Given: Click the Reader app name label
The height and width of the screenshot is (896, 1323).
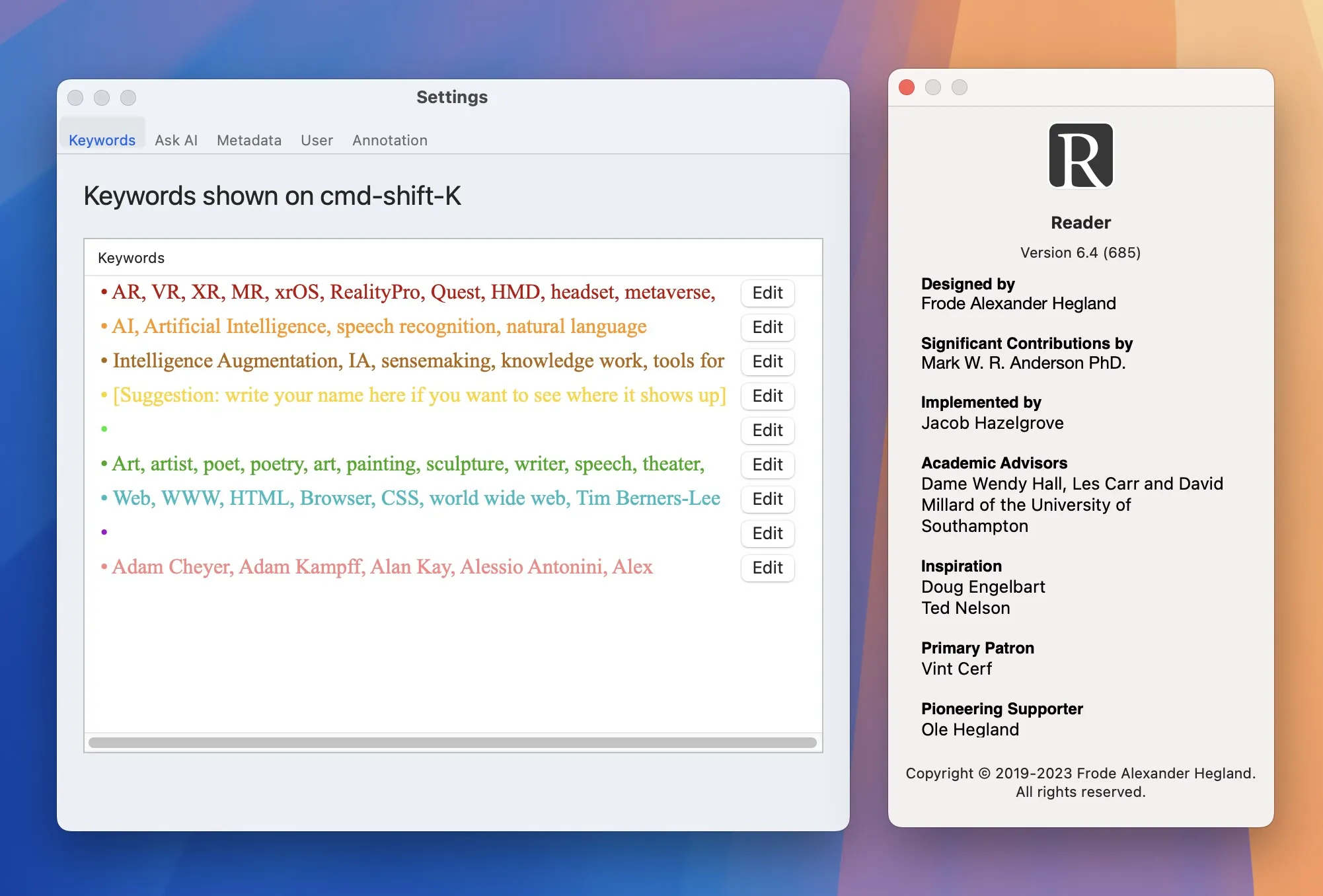Looking at the screenshot, I should click(x=1080, y=223).
